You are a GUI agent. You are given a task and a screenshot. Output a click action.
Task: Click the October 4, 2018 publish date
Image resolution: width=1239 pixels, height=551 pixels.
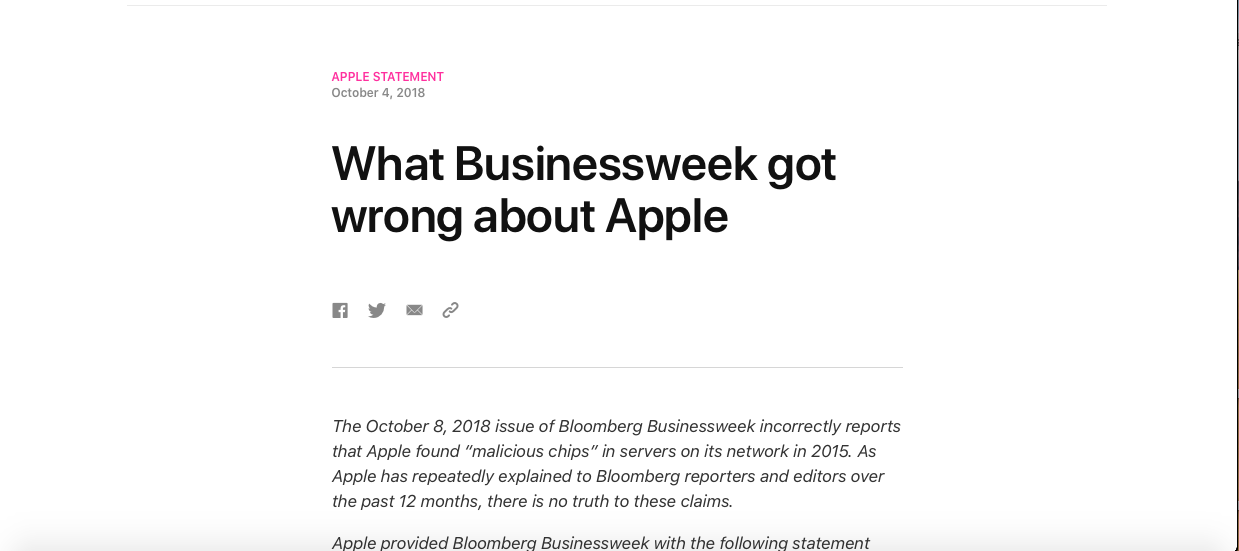(378, 93)
